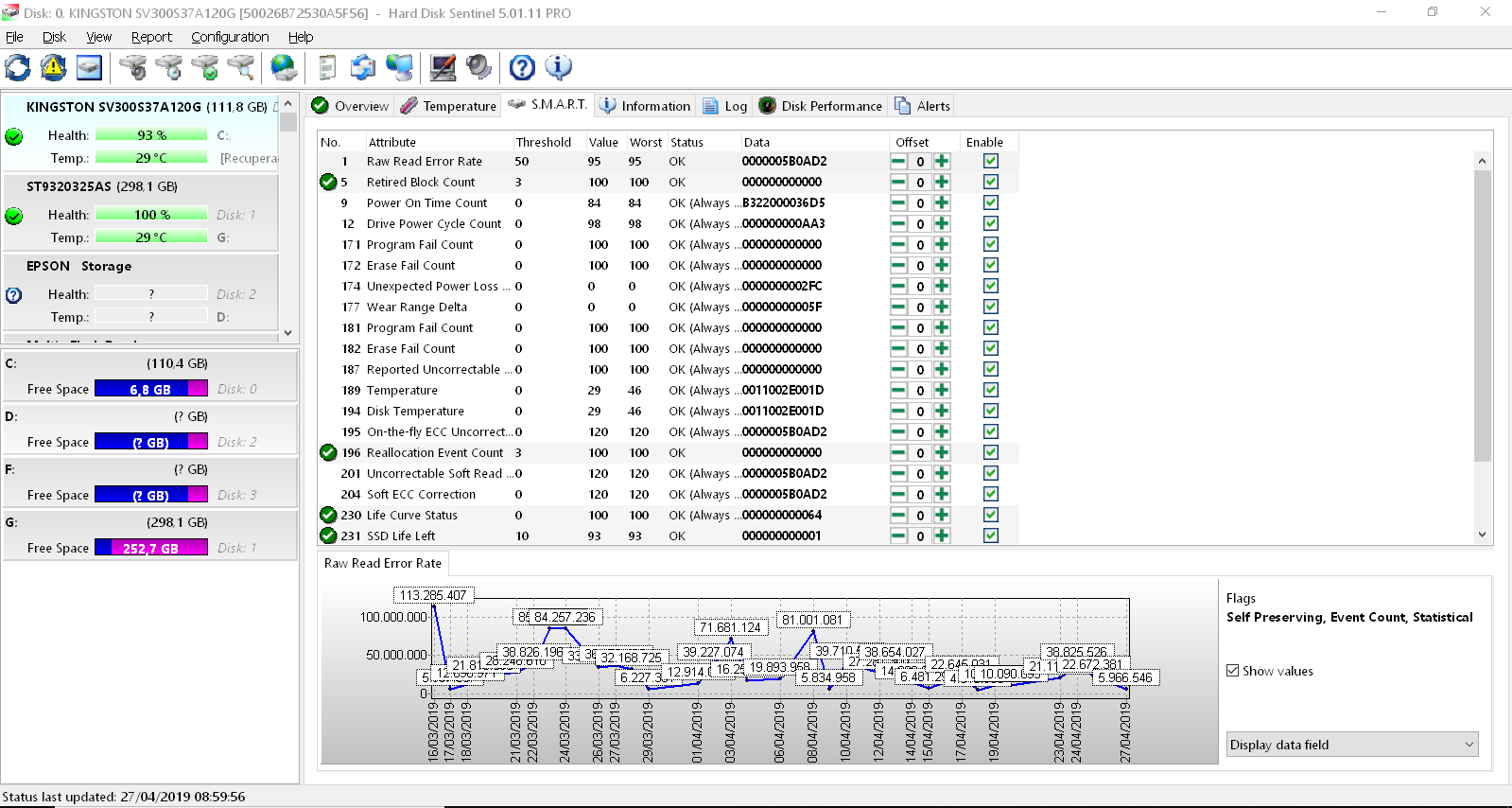Image resolution: width=1512 pixels, height=808 pixels.
Task: Toggle Enable checkbox for Disk Temperature row
Action: pyautogui.click(x=991, y=411)
